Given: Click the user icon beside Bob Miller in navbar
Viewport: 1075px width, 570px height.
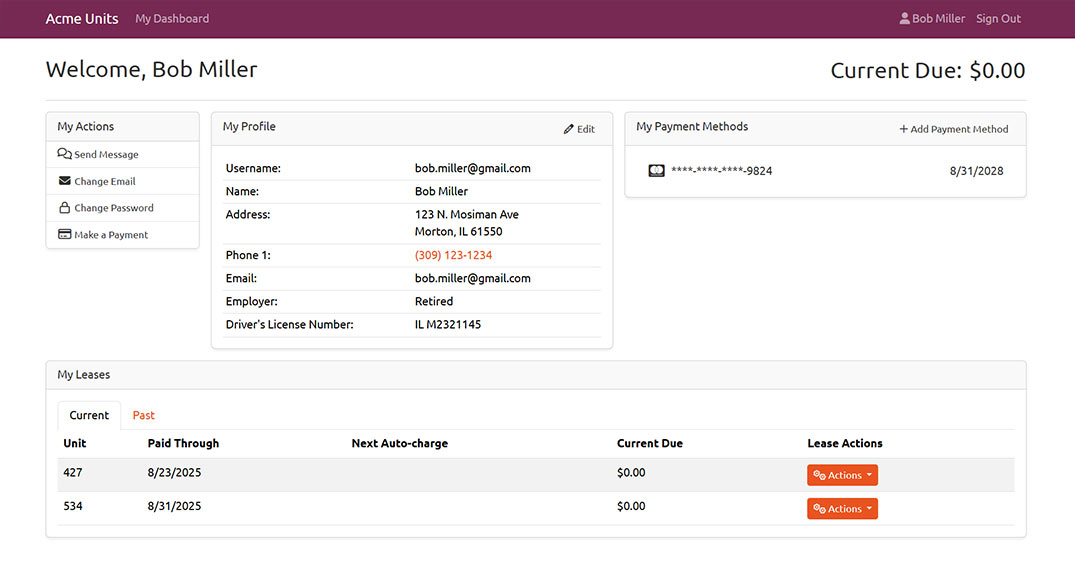Looking at the screenshot, I should click(x=904, y=19).
